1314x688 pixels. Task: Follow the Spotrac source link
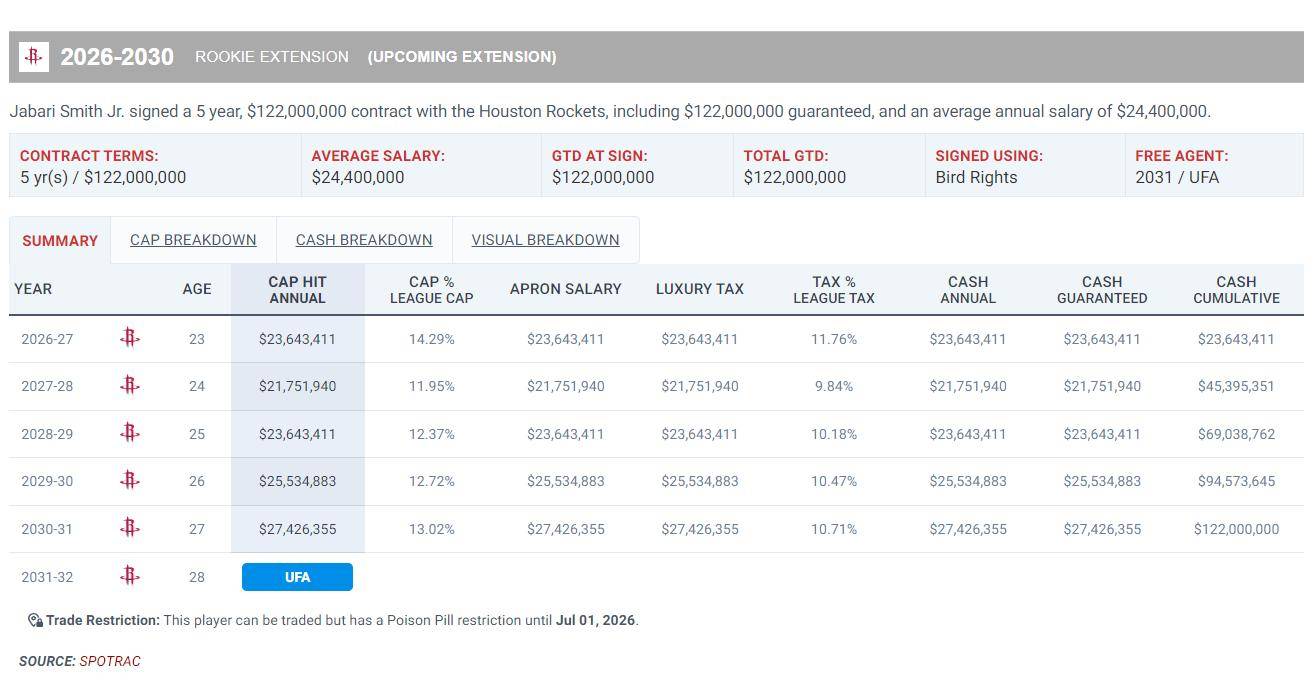pyautogui.click(x=110, y=661)
